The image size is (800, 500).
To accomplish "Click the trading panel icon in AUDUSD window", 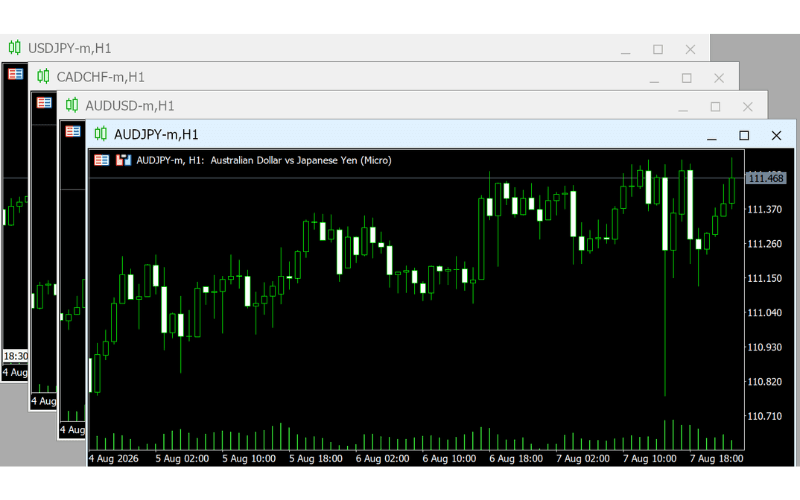I will [73, 132].
